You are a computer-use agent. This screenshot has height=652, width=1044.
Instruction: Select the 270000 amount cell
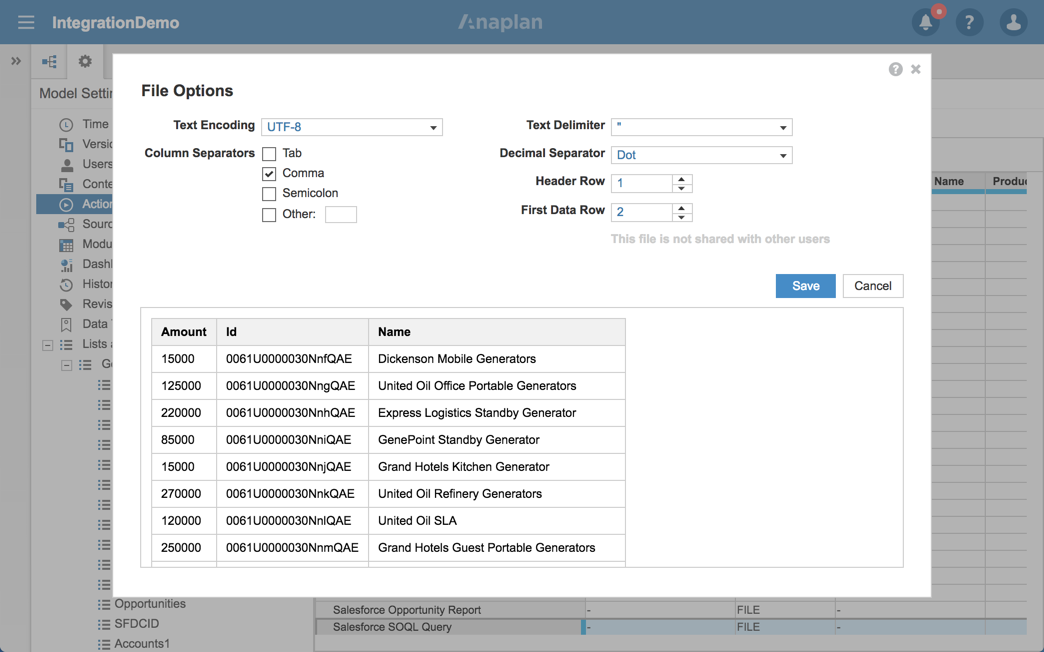pos(184,494)
